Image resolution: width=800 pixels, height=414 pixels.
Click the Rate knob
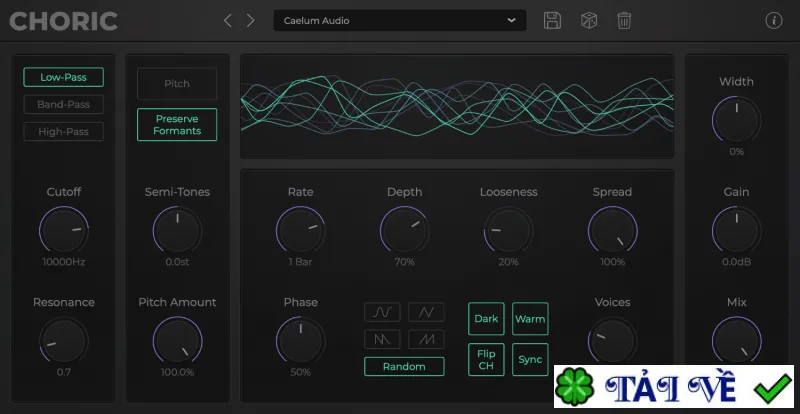coord(301,230)
